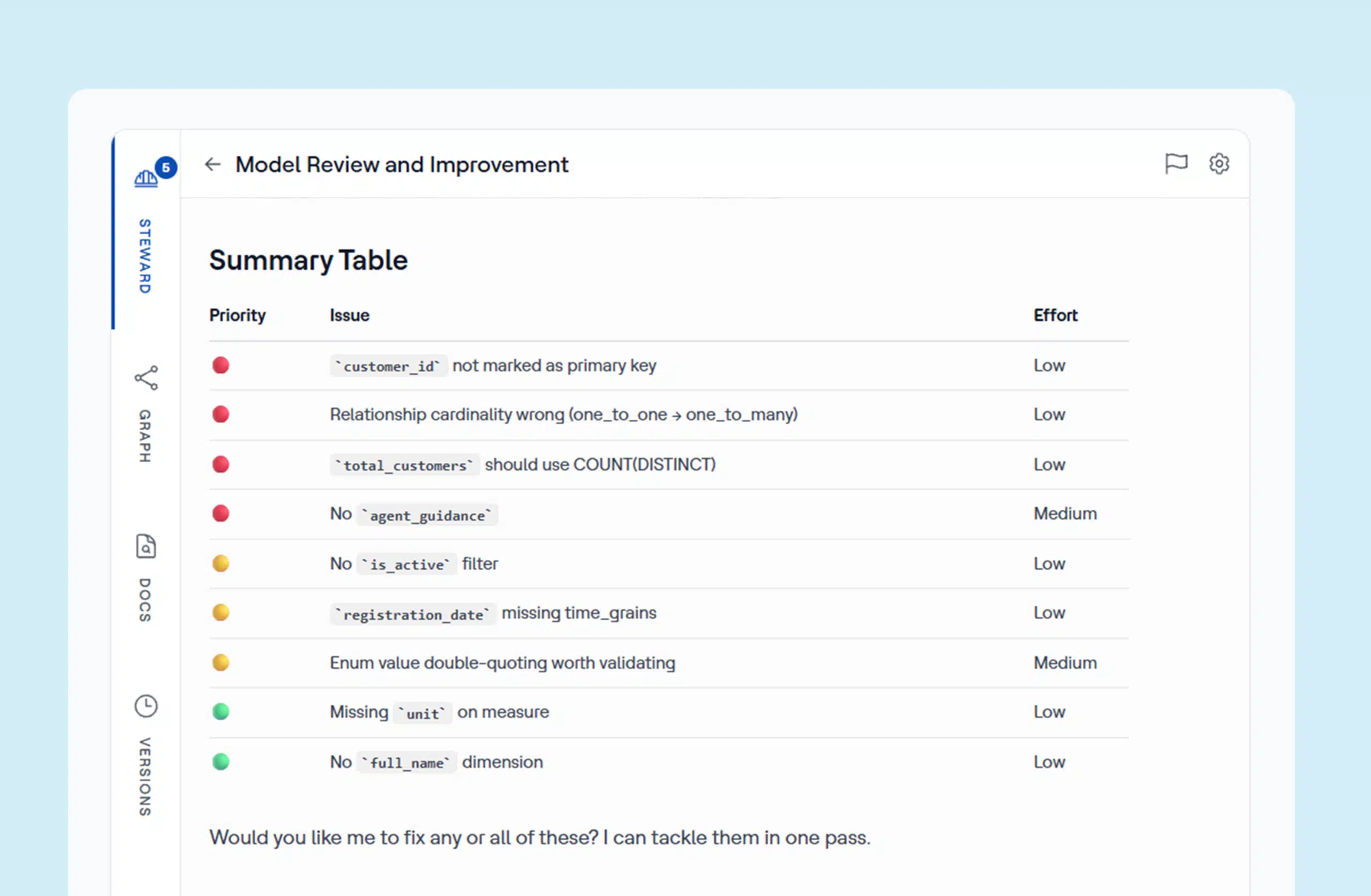Select the `customer_id` code tag
The height and width of the screenshot is (896, 1371).
tap(389, 366)
